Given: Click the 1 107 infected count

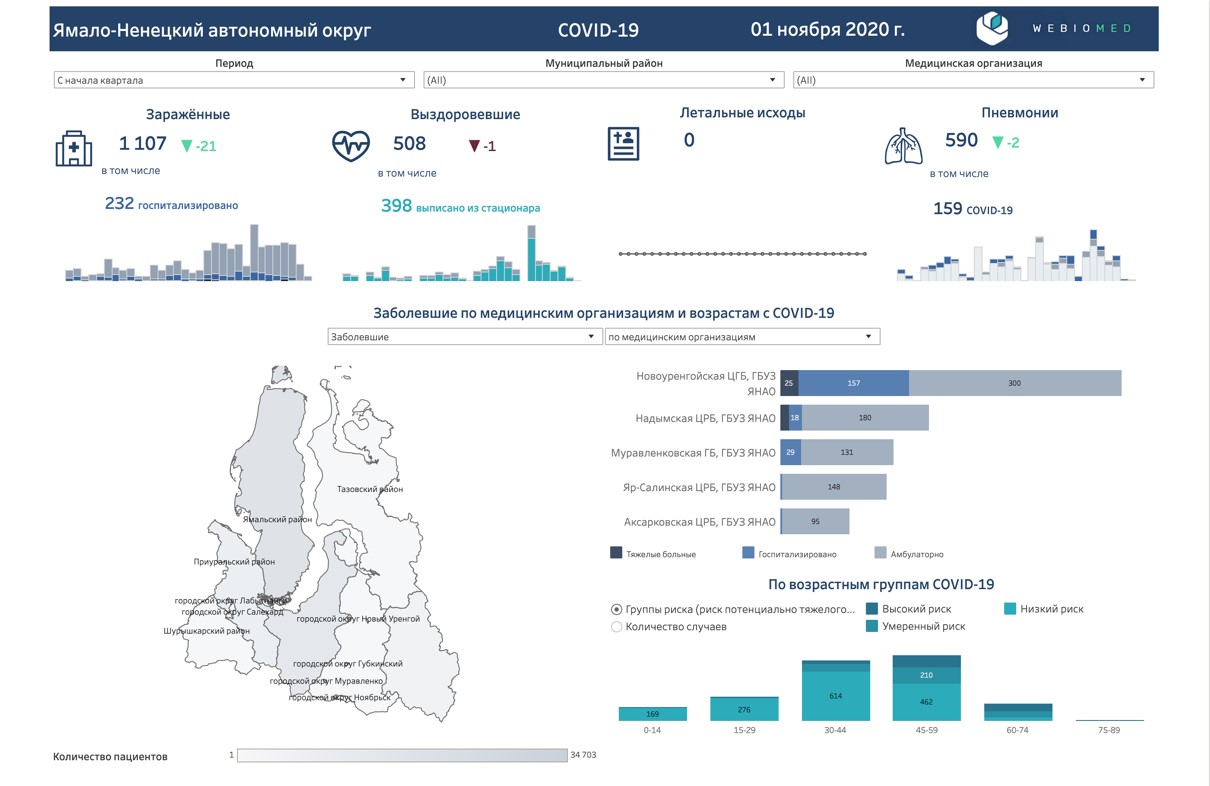Looking at the screenshot, I should [143, 144].
